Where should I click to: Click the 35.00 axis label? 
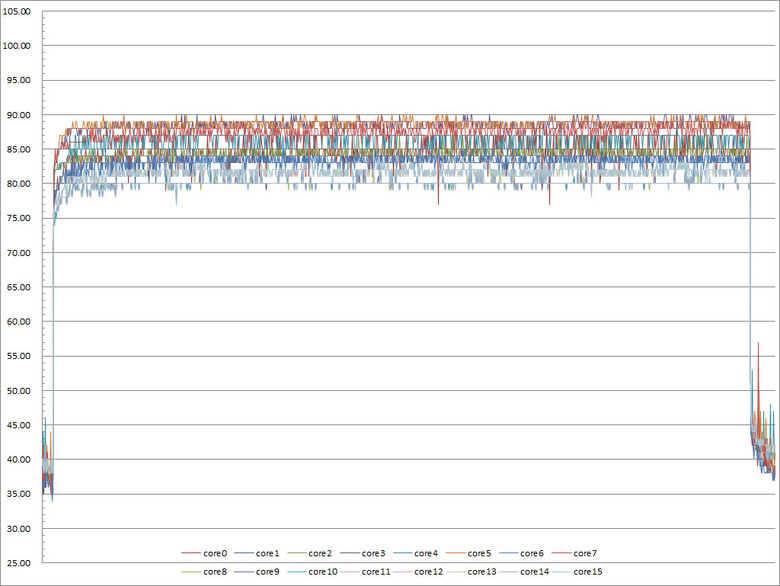click(18, 494)
